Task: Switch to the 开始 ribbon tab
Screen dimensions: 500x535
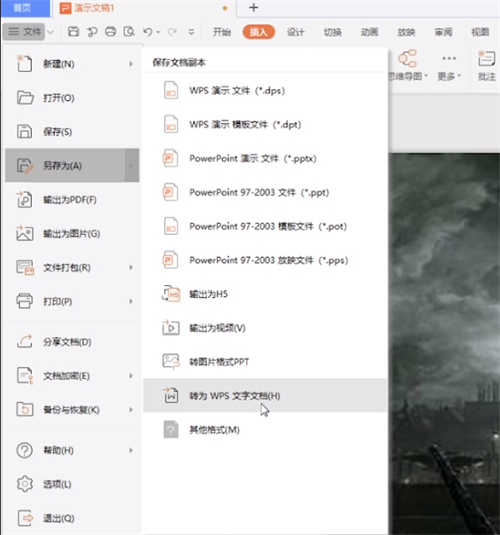Action: point(222,32)
